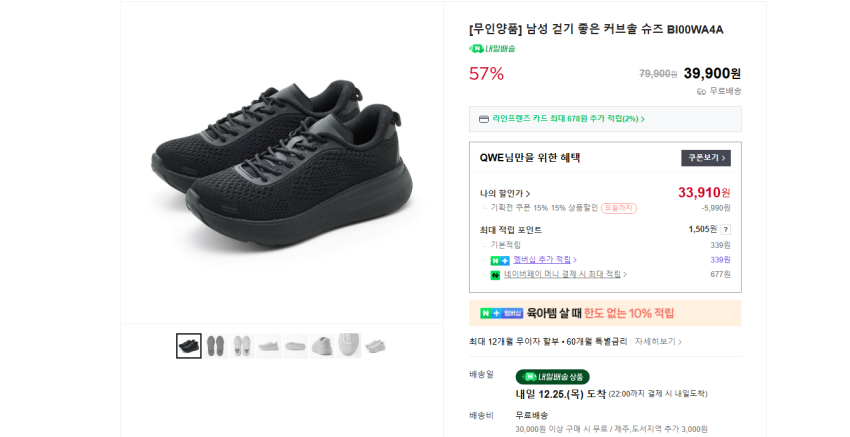Click the 내일배송 truck badge under the title

(x=492, y=48)
